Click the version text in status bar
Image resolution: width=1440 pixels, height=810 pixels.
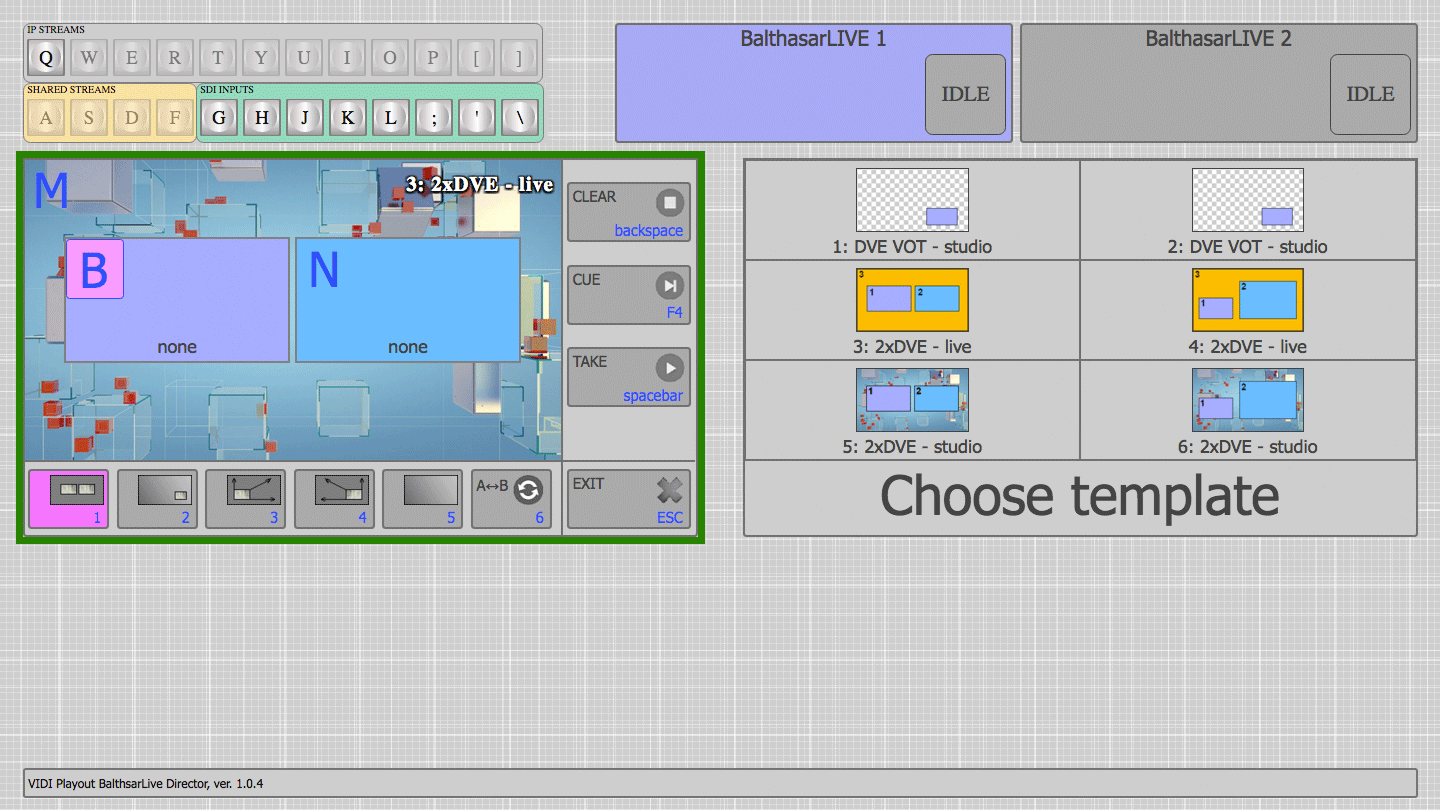146,784
